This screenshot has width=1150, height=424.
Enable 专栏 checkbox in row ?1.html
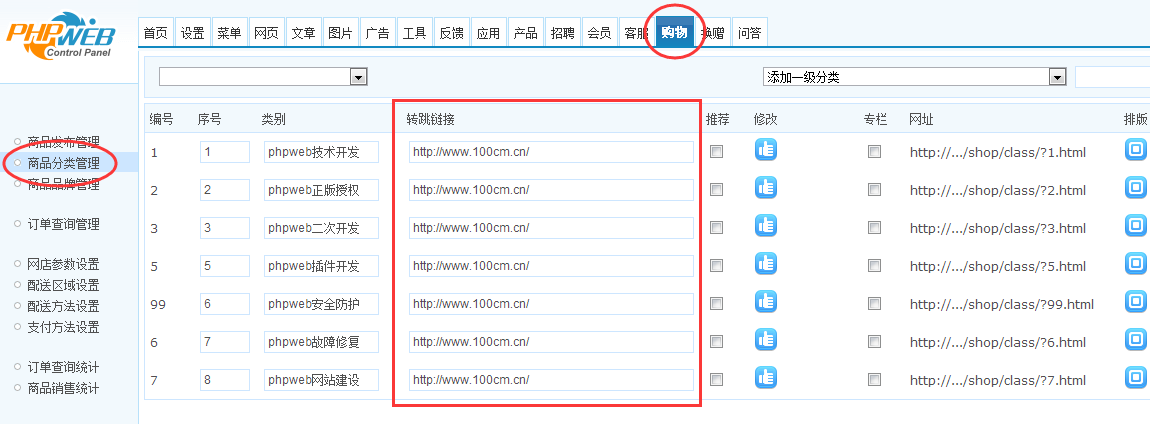click(874, 152)
